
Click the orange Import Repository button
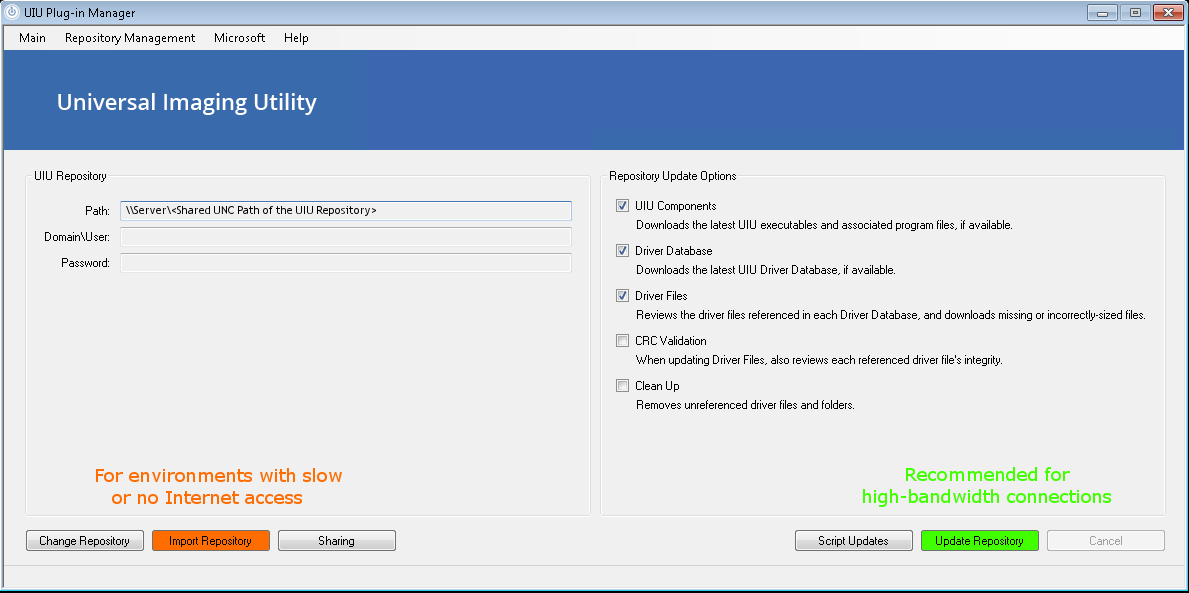211,541
